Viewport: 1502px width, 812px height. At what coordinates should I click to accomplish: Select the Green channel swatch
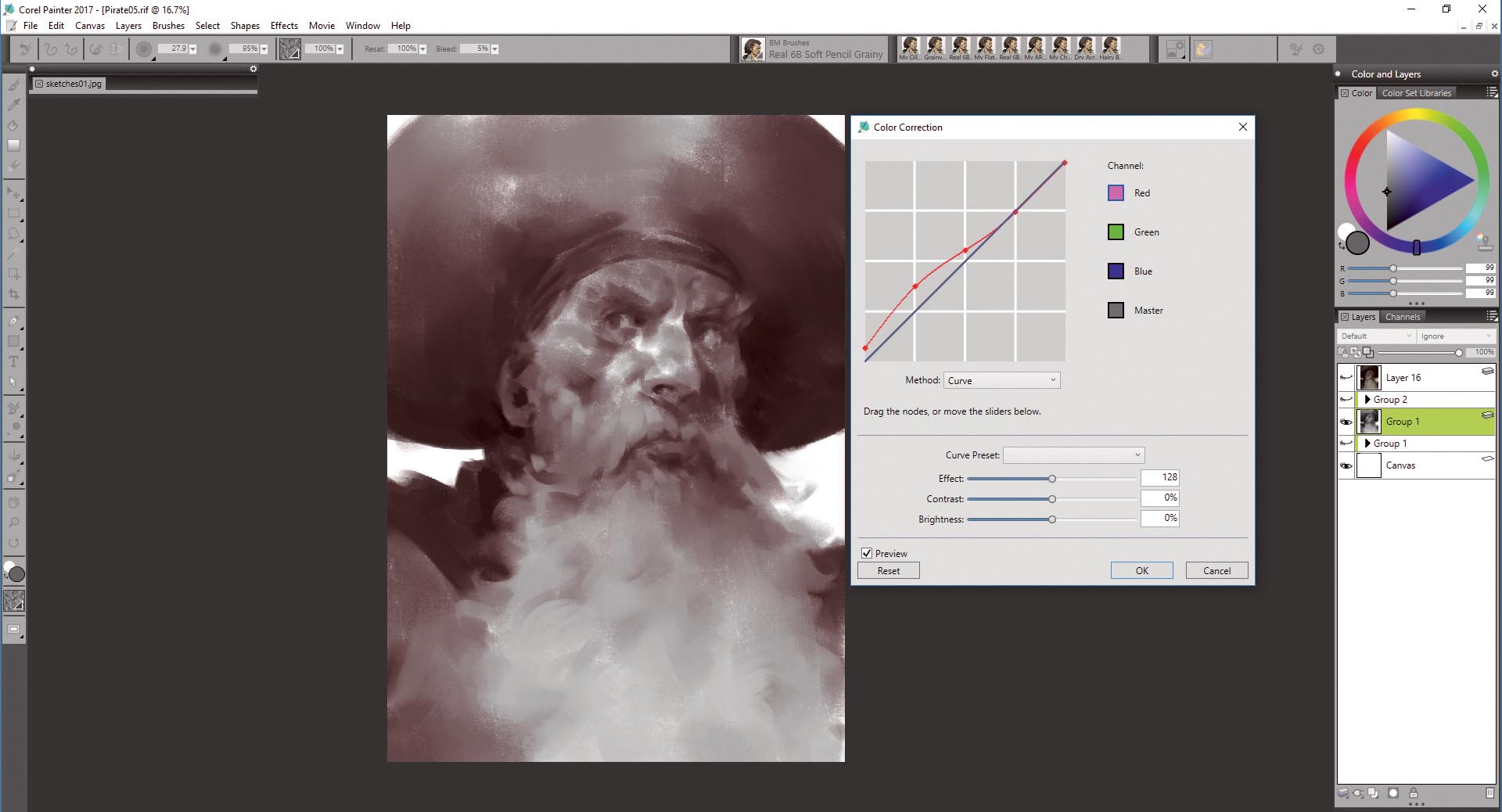(x=1116, y=232)
